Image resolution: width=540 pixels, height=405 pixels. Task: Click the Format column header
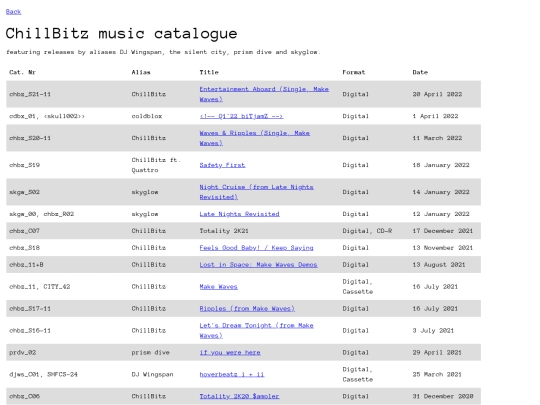(x=353, y=72)
